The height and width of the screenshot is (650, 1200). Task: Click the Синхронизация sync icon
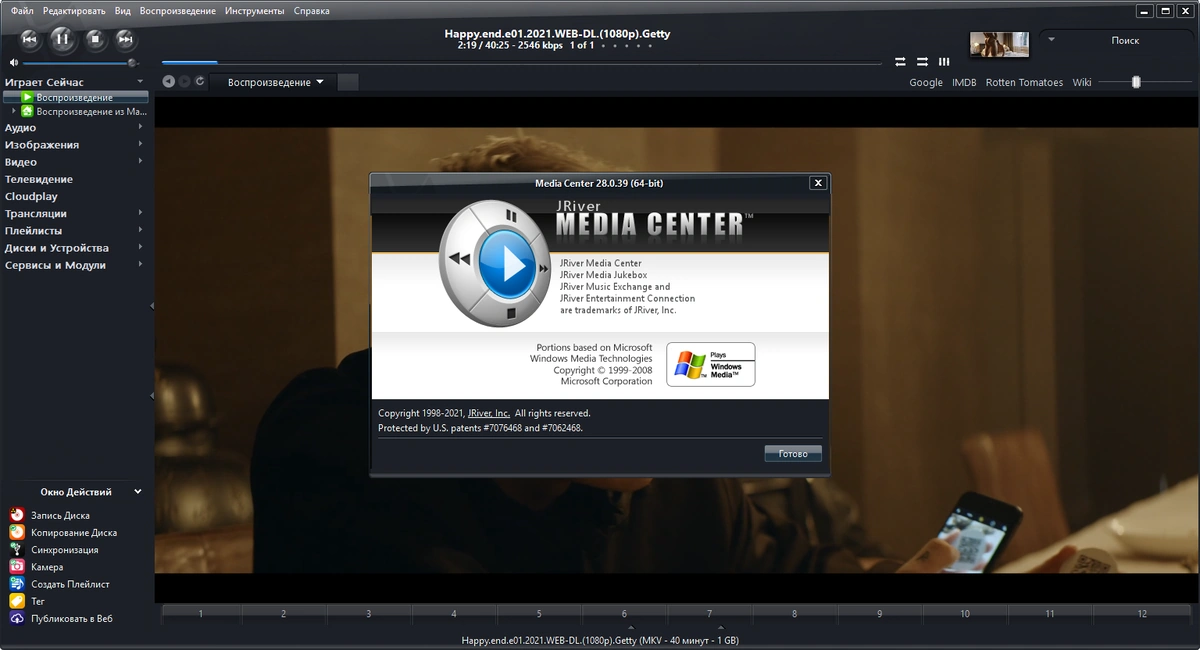coord(17,549)
